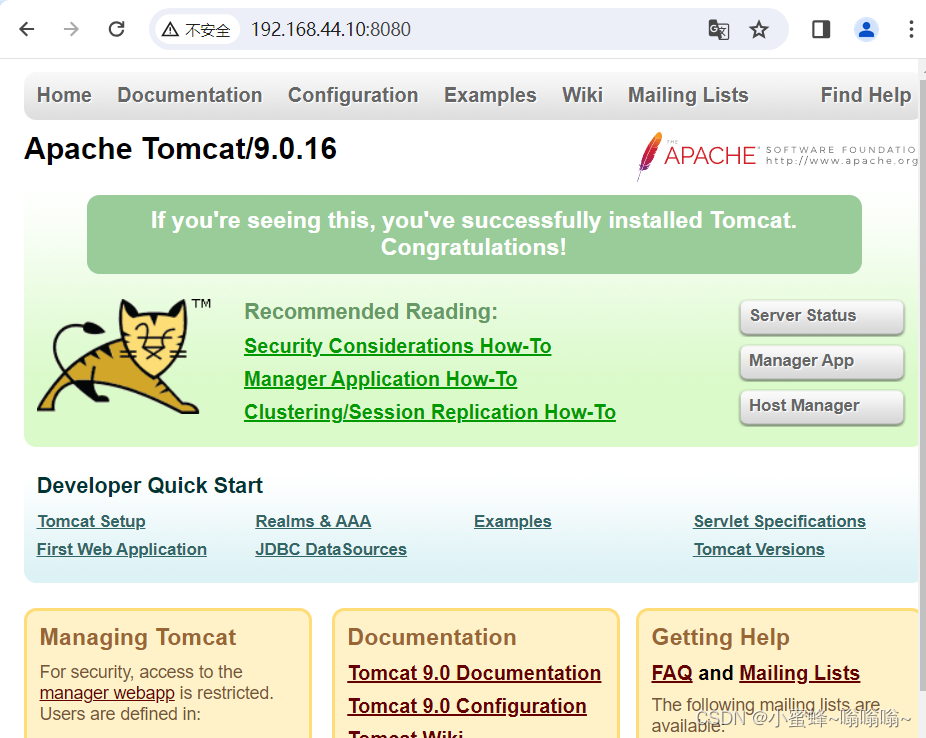
Task: Bookmark the page via the star icon
Action: [x=760, y=29]
